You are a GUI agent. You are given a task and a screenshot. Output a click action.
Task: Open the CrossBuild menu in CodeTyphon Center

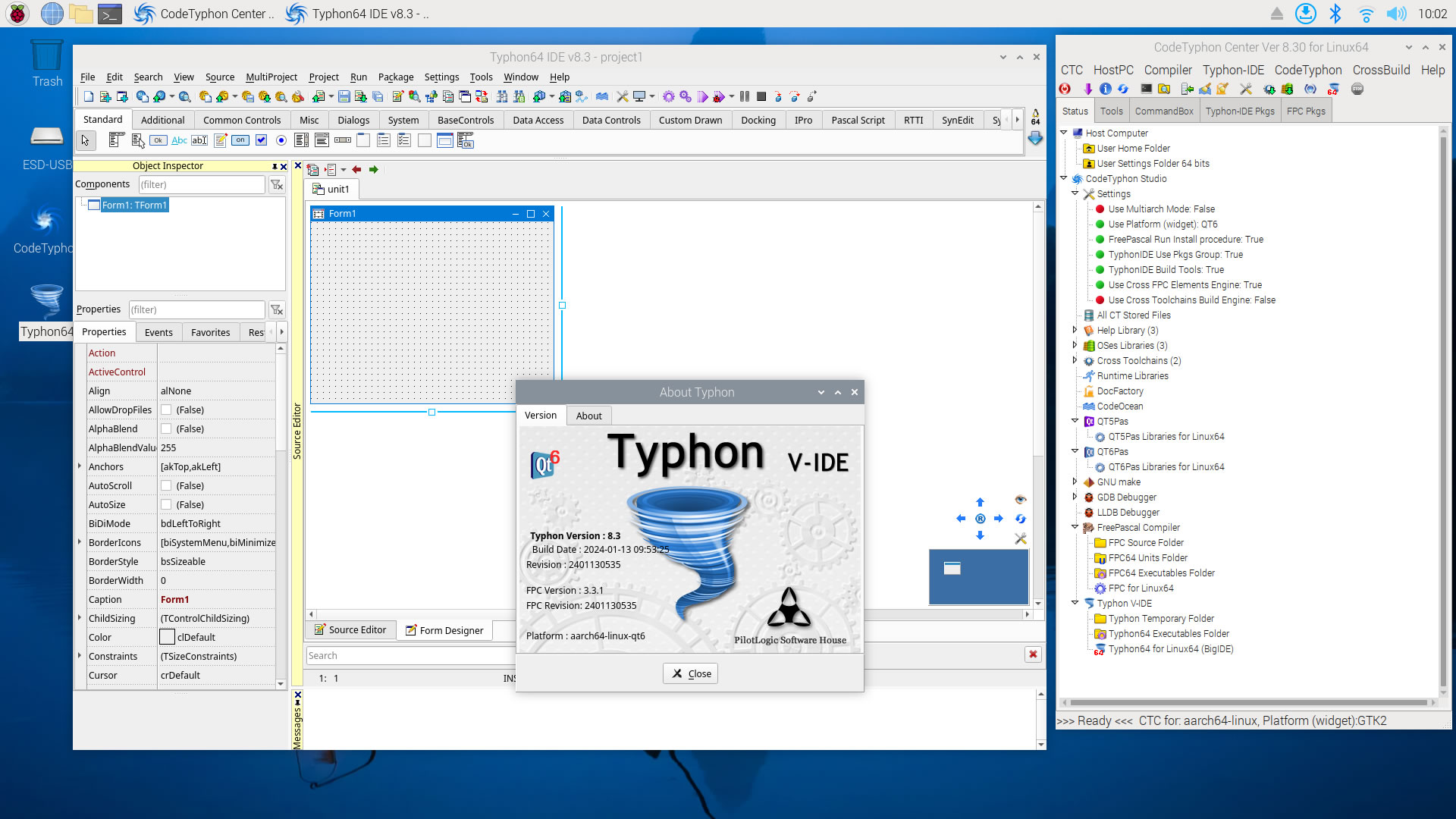pyautogui.click(x=1381, y=70)
